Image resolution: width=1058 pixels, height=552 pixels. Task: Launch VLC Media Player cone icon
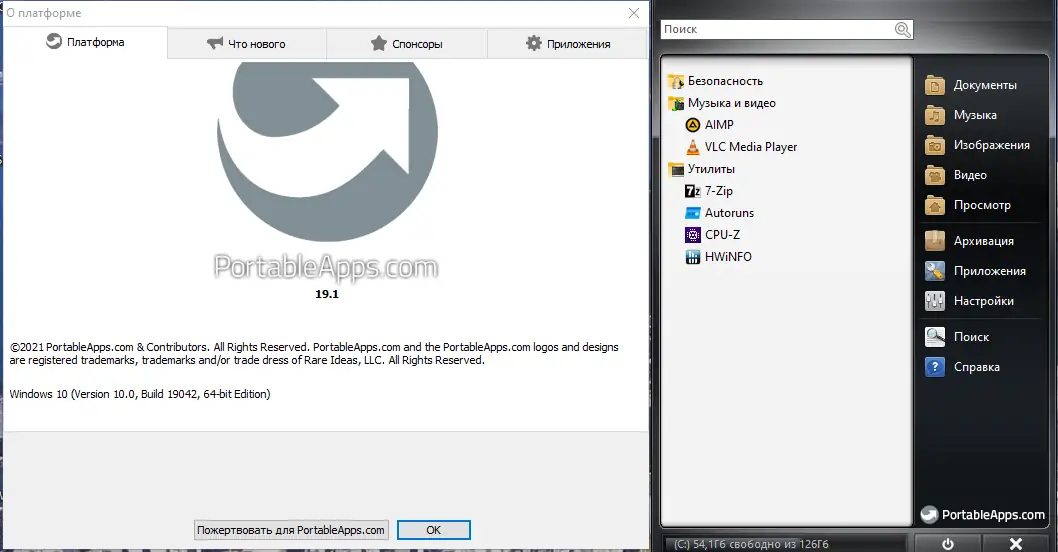pos(692,147)
